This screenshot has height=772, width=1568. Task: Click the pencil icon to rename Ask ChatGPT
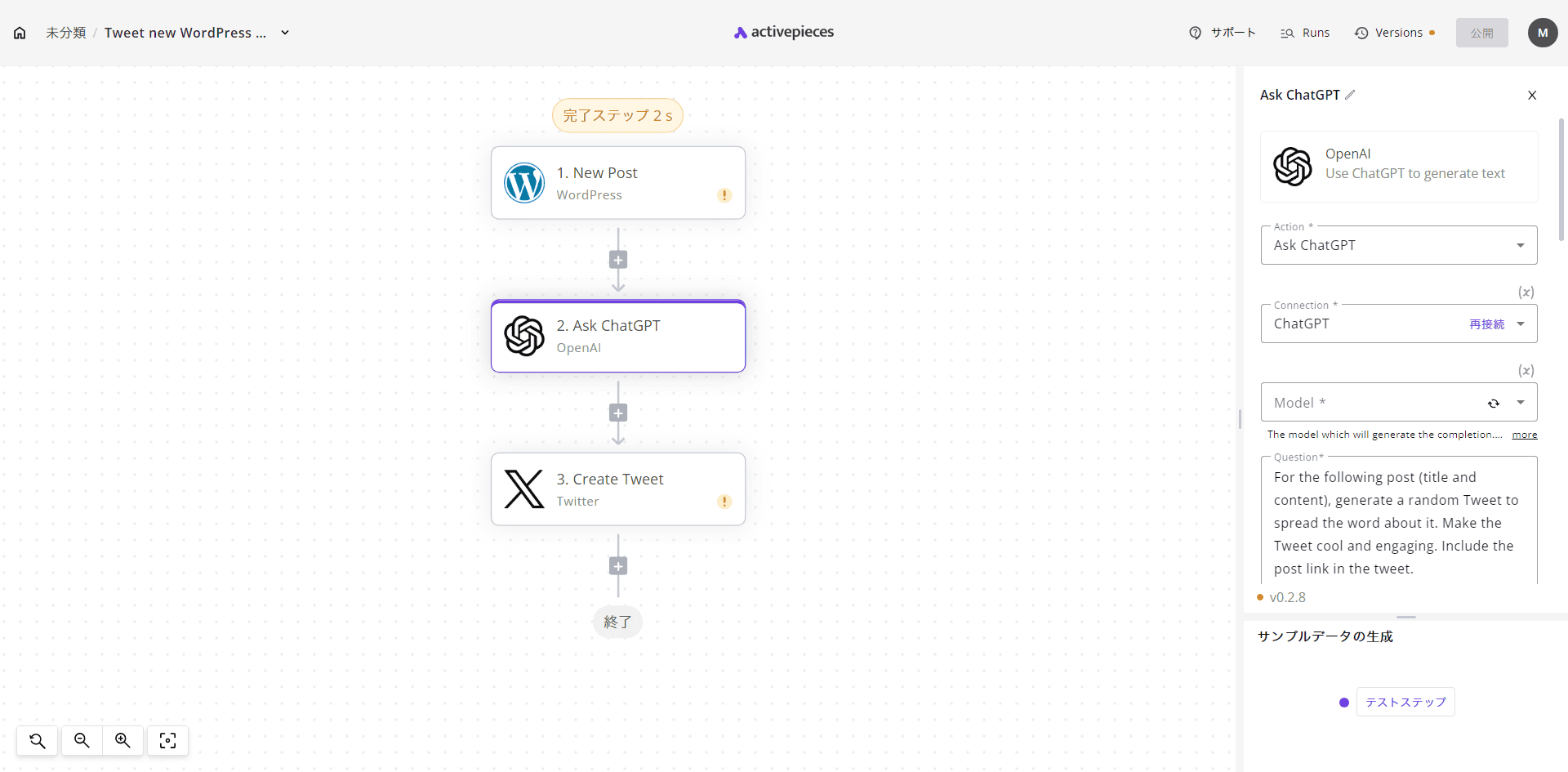pyautogui.click(x=1350, y=95)
